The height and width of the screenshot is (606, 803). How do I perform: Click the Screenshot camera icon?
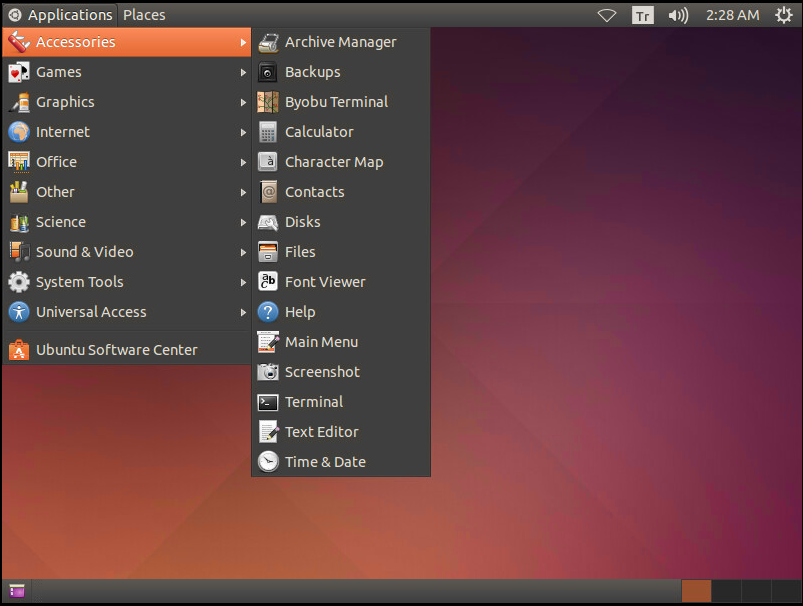pyautogui.click(x=268, y=372)
